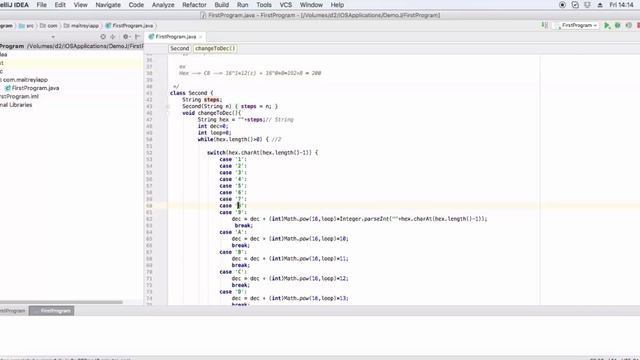Open the Code menu
Screen dimensions: 640x360
(x=136, y=5)
